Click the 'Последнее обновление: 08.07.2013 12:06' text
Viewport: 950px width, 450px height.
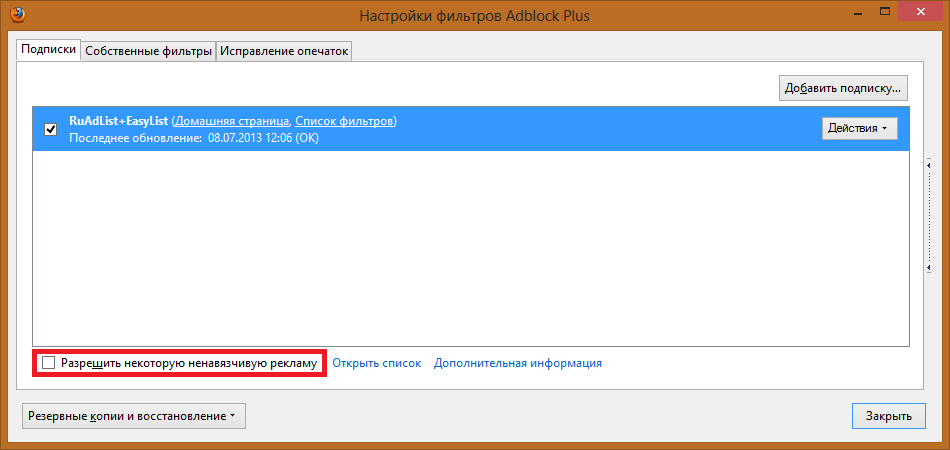194,138
